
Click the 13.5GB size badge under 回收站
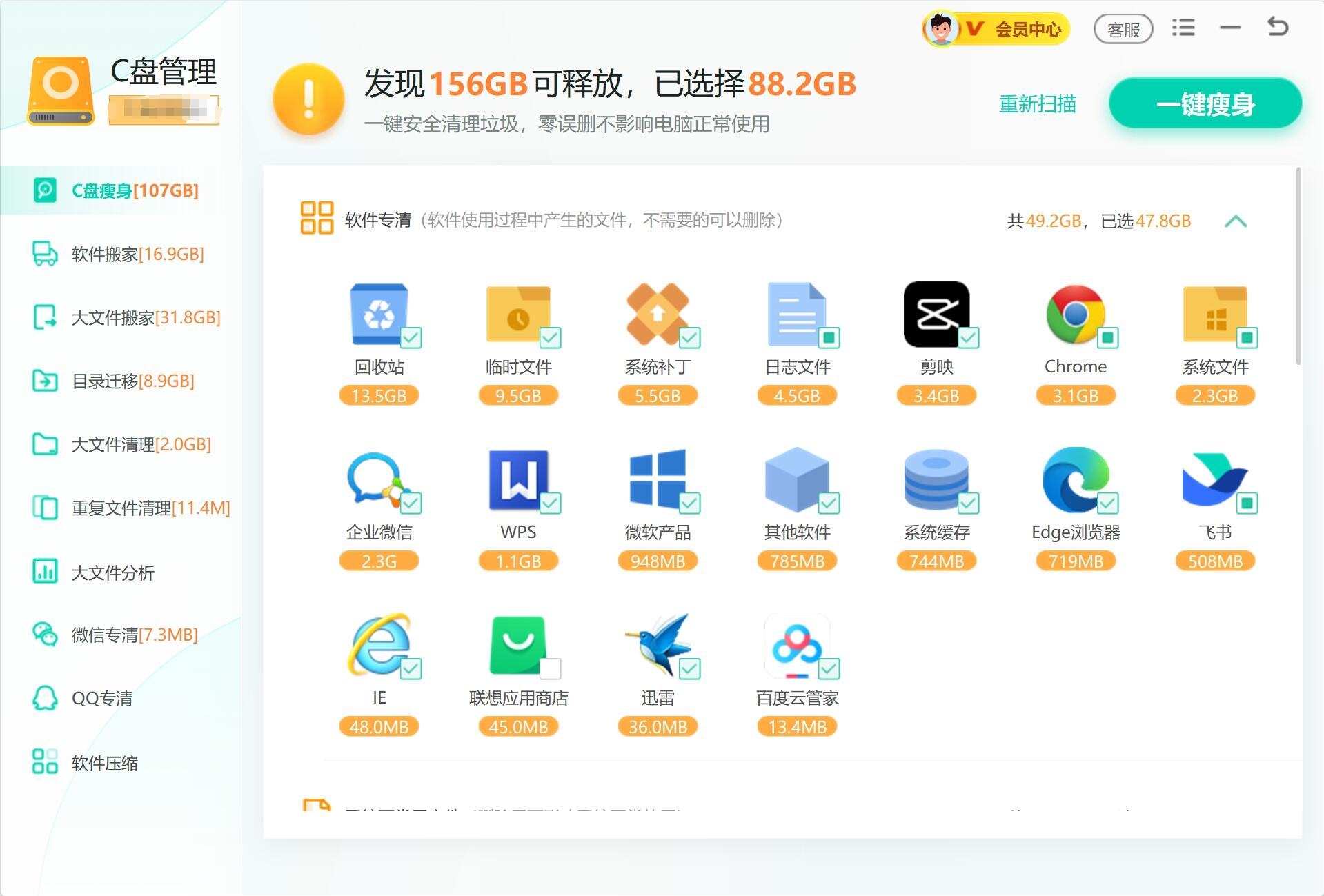(x=379, y=395)
